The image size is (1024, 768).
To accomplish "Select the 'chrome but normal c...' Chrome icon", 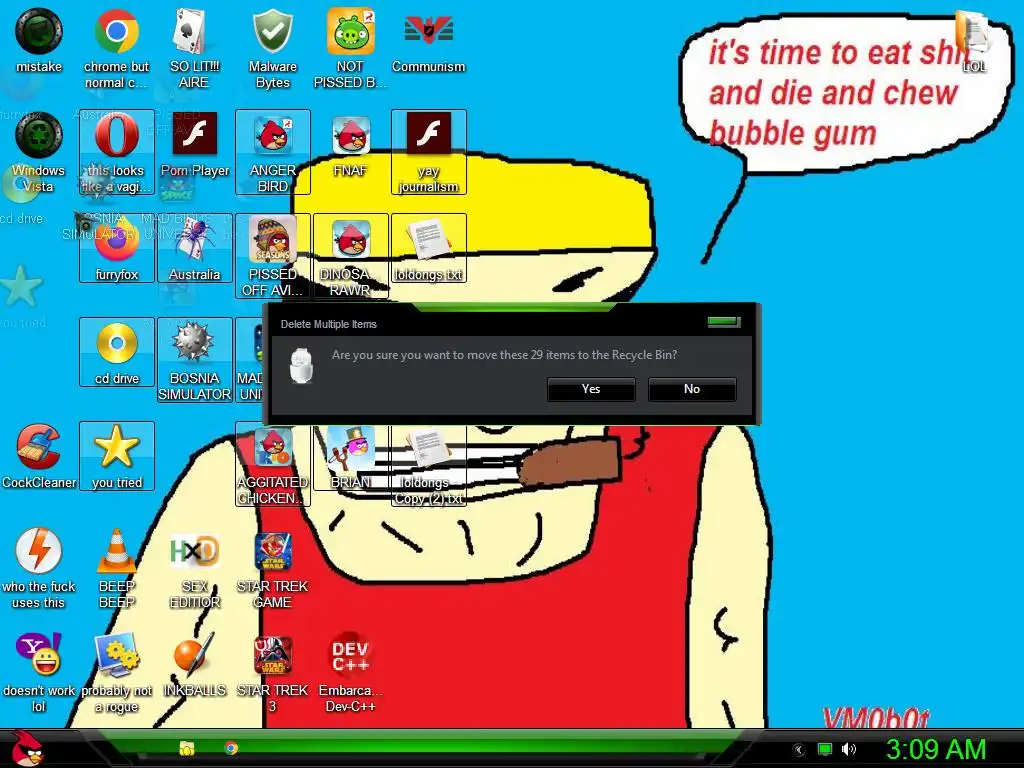I will tap(116, 48).
